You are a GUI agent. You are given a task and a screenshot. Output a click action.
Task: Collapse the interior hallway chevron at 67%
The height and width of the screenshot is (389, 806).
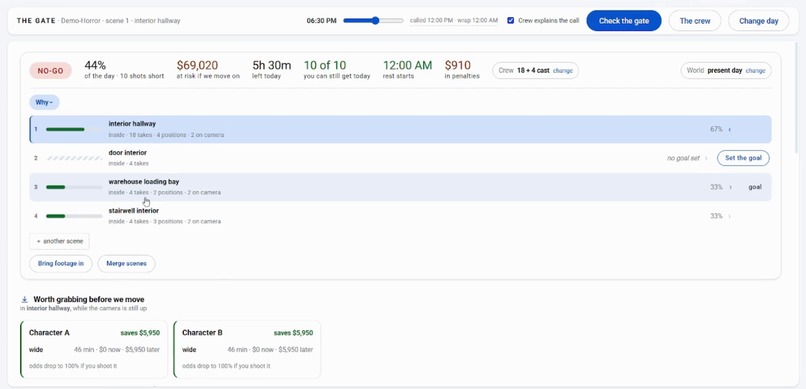(730, 129)
